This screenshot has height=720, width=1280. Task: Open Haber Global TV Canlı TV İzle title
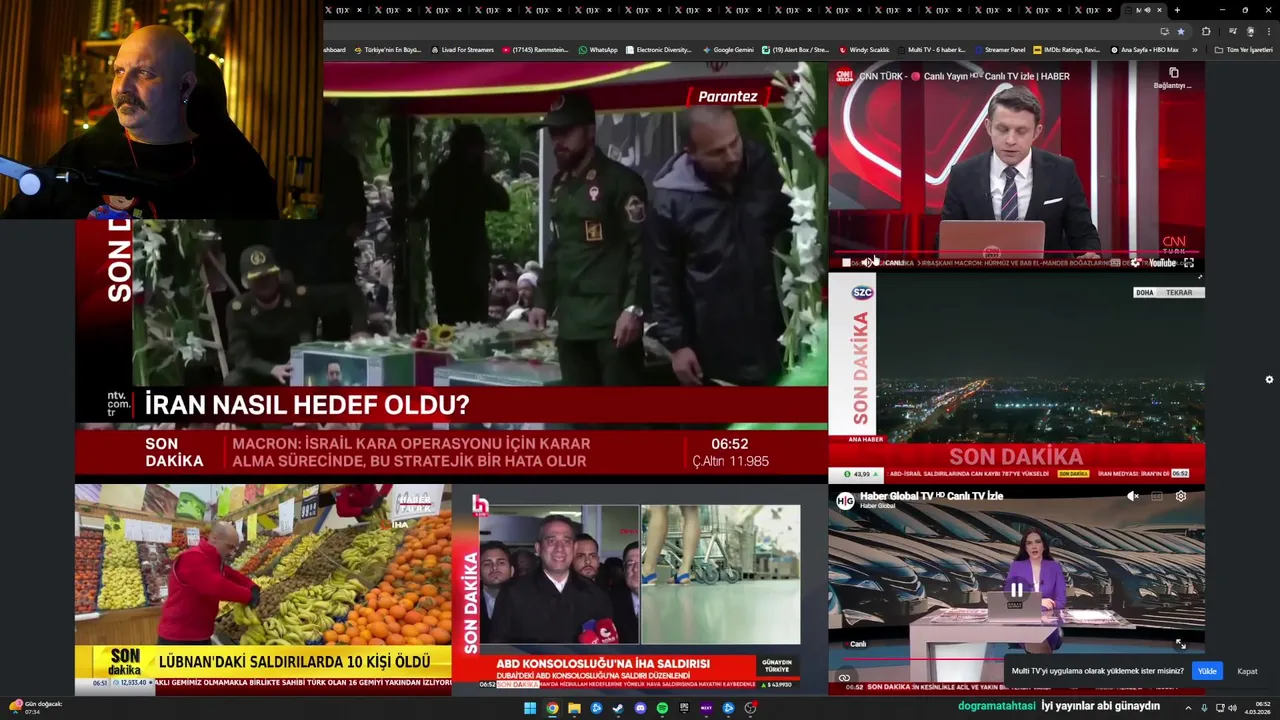pos(931,496)
